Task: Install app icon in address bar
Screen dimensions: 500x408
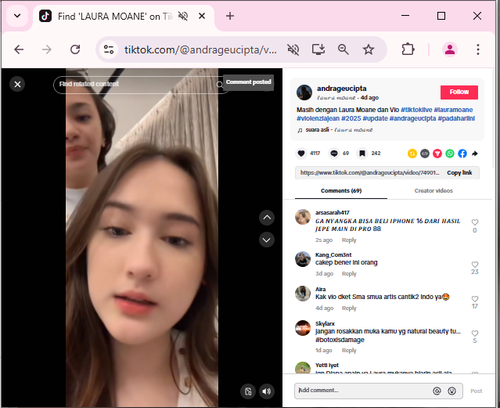Action: (318, 50)
